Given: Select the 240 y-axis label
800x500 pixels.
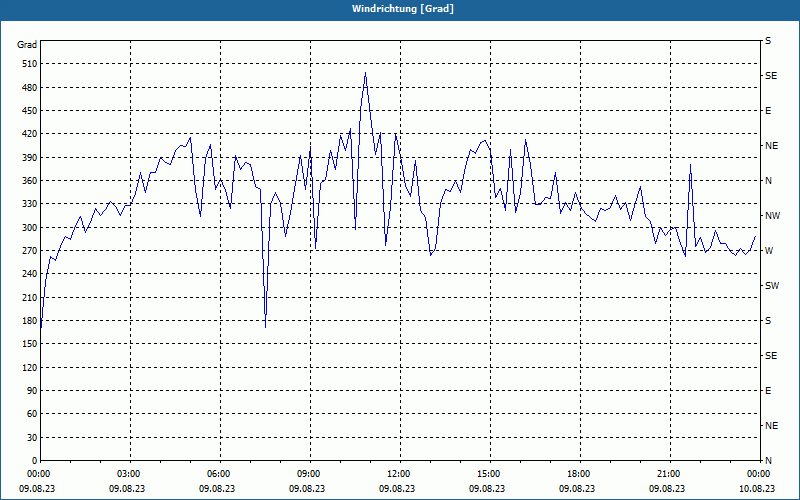Looking at the screenshot, I should [30, 274].
